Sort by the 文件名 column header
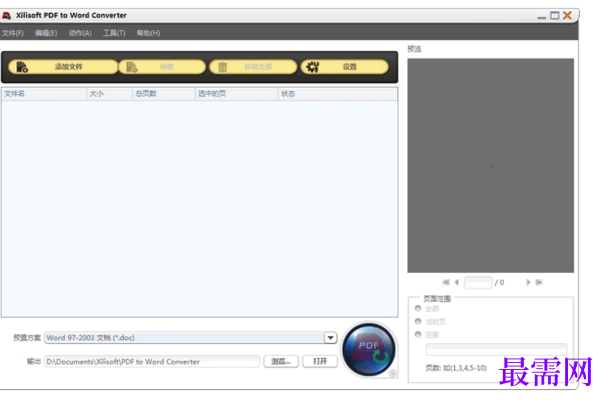This screenshot has height=403, width=611. (x=44, y=94)
